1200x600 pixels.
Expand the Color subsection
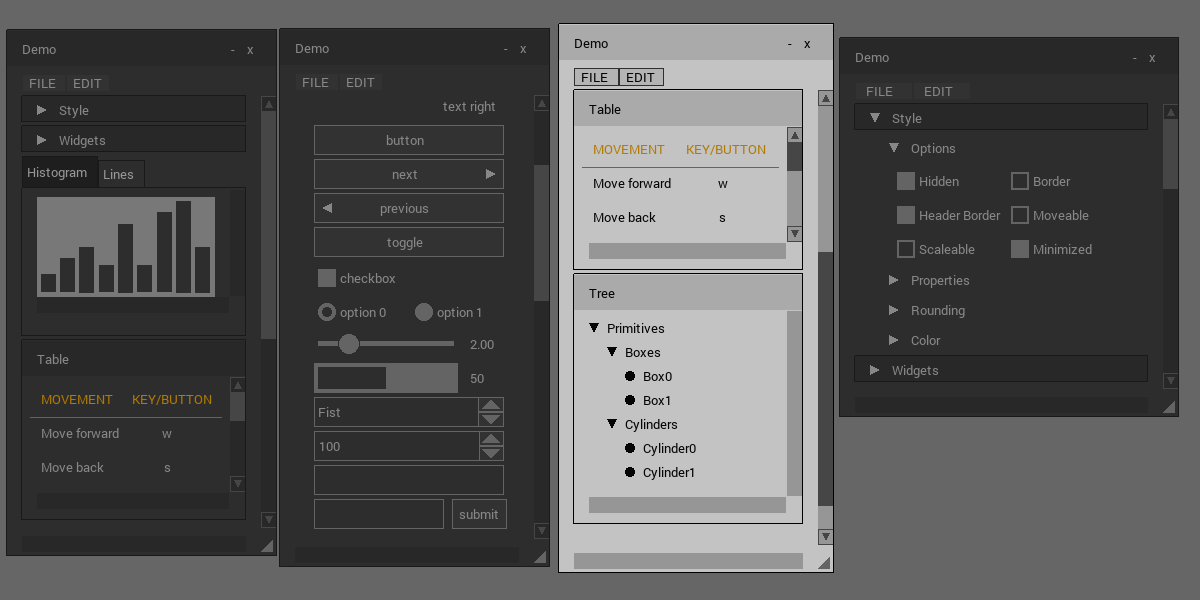click(x=894, y=340)
